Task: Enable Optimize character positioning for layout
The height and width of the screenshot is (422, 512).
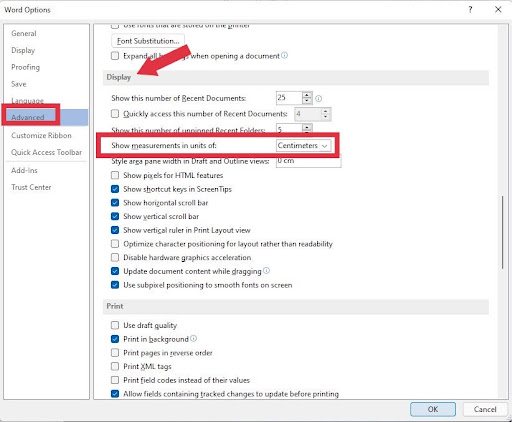Action: coord(115,244)
